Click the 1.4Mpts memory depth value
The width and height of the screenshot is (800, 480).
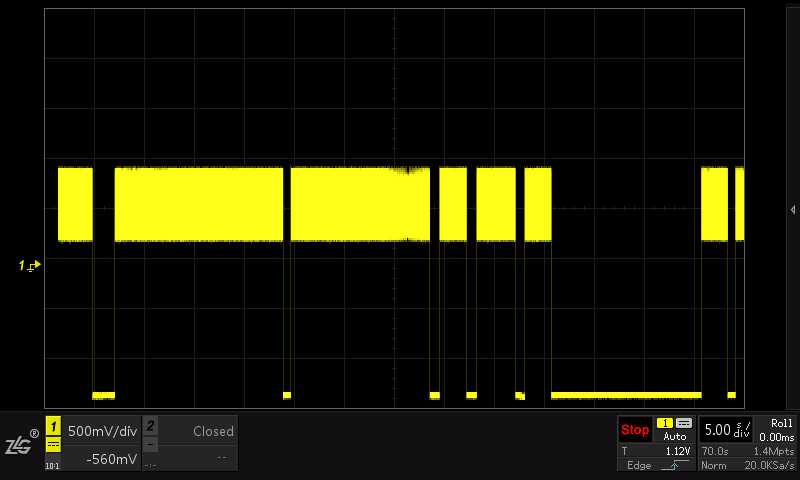tap(774, 451)
